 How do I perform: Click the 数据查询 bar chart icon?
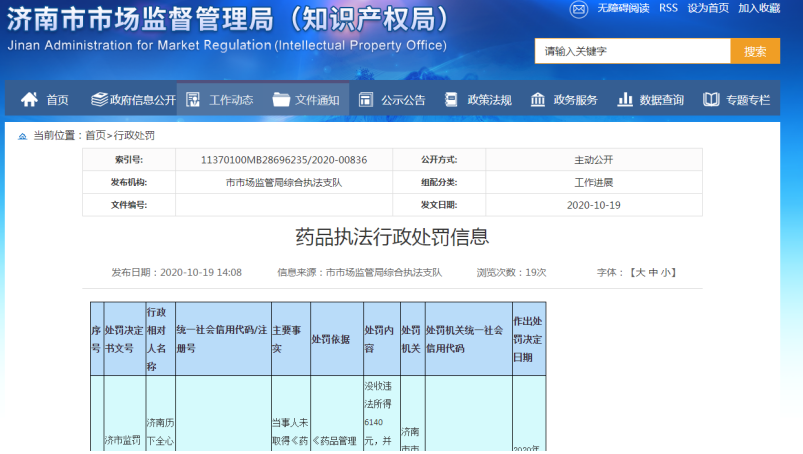coord(625,100)
